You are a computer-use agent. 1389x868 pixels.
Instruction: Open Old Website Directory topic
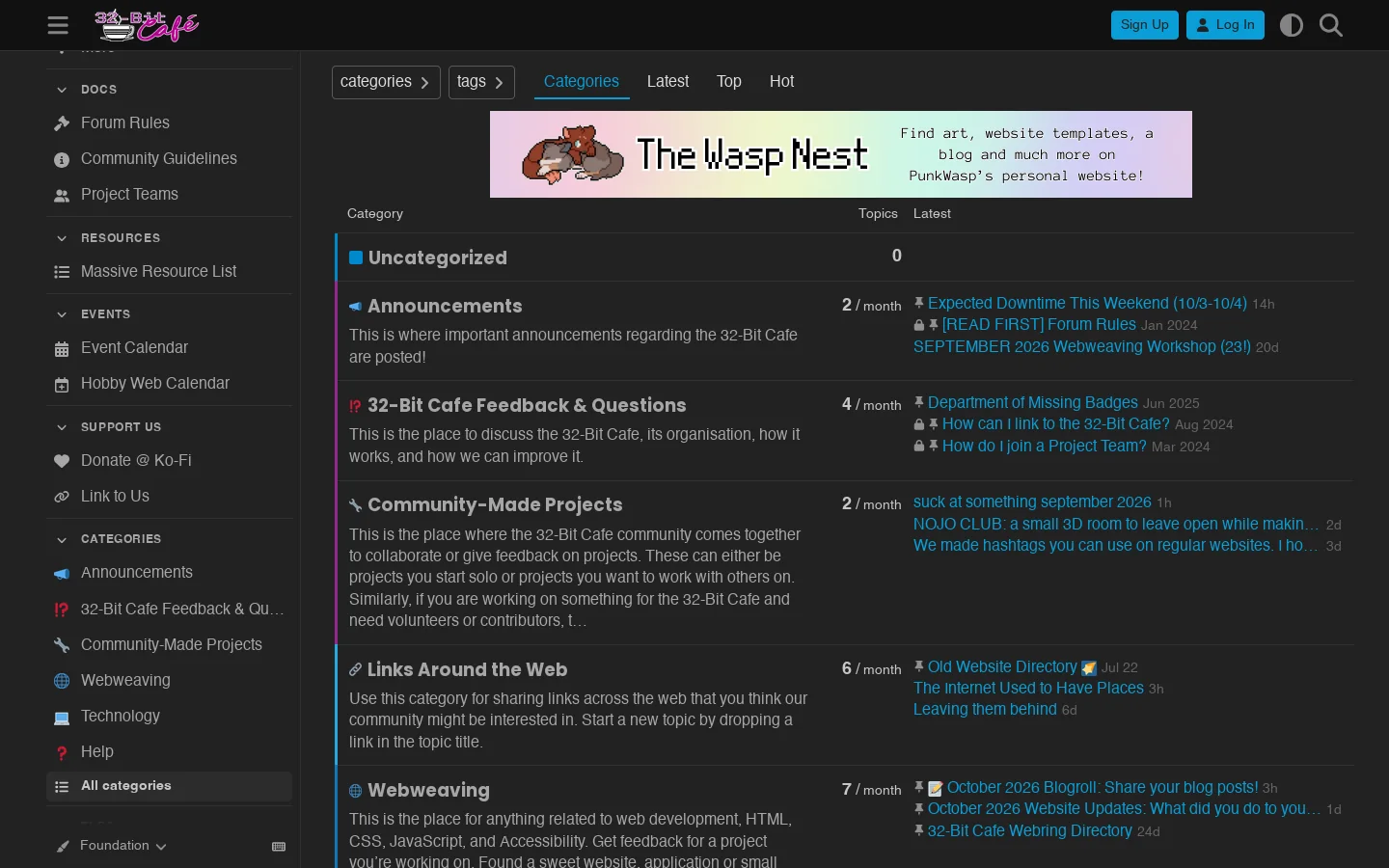point(1002,666)
